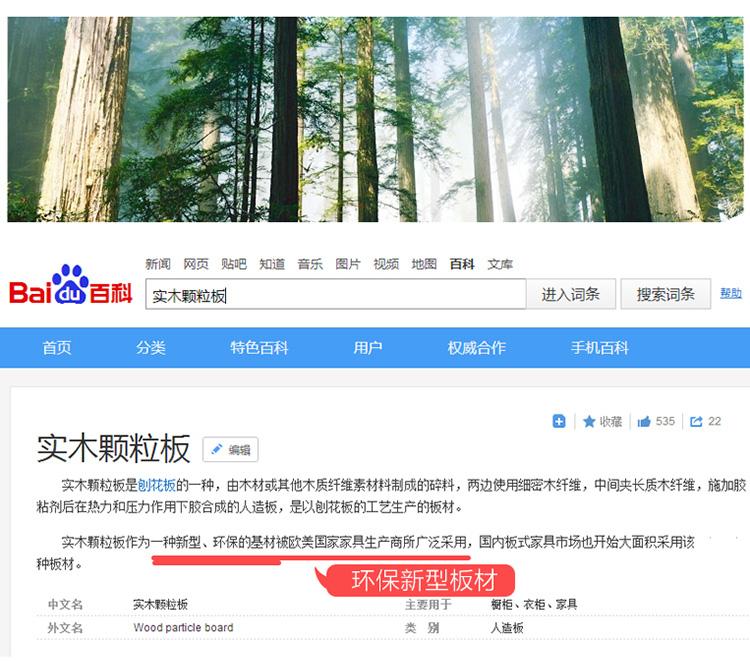Follow the 刨花板 hyperlink in the article

(x=156, y=485)
